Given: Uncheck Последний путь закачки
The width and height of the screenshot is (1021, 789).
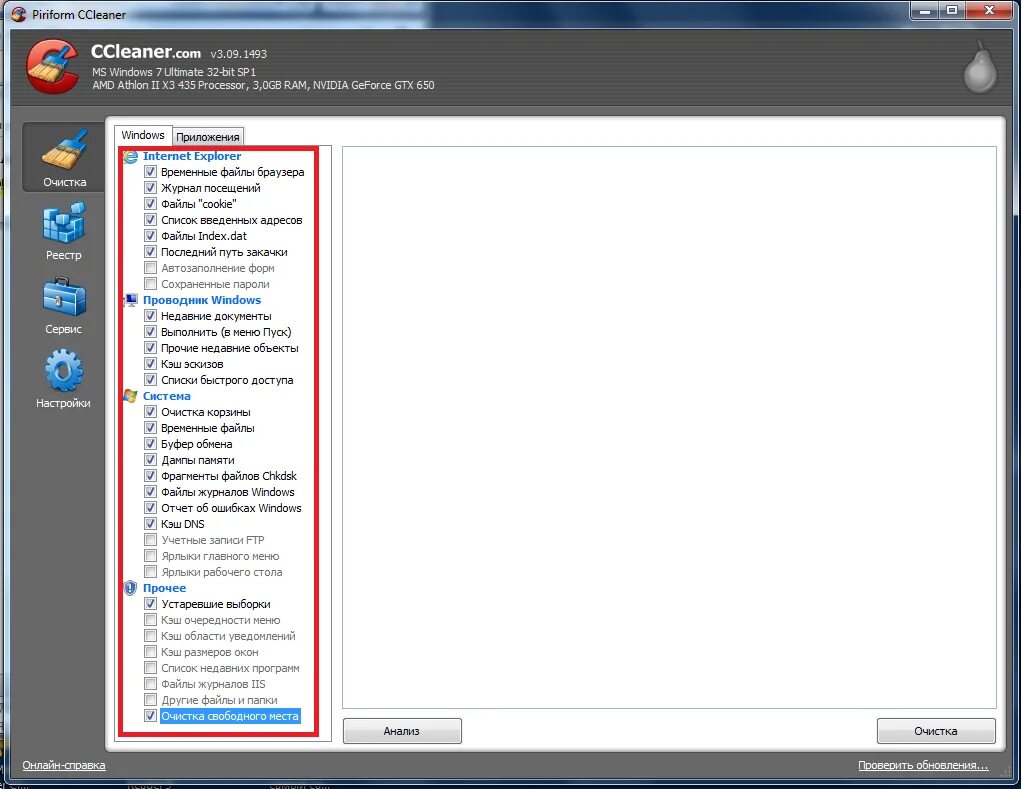Looking at the screenshot, I should tap(150, 252).
